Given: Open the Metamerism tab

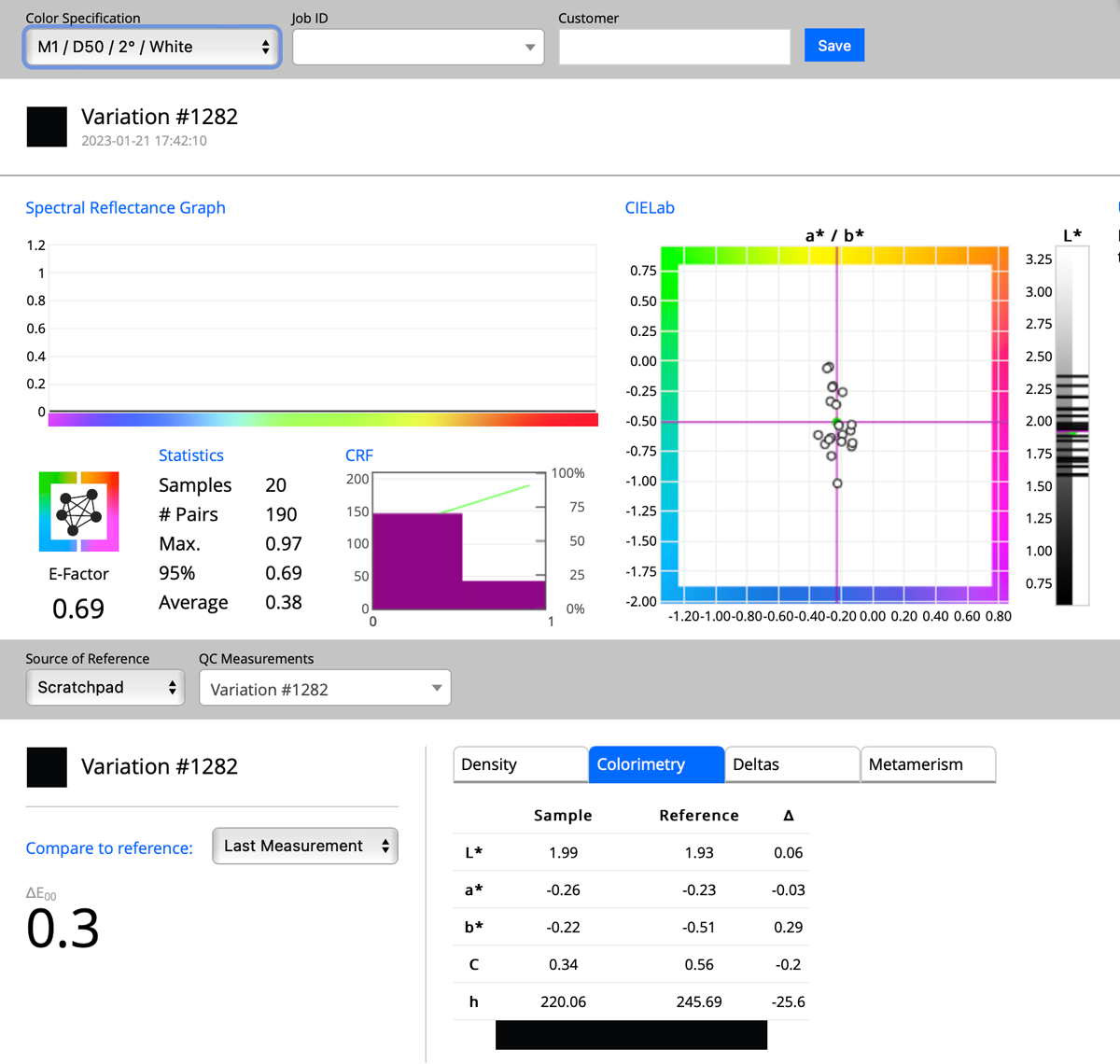Looking at the screenshot, I should point(928,764).
